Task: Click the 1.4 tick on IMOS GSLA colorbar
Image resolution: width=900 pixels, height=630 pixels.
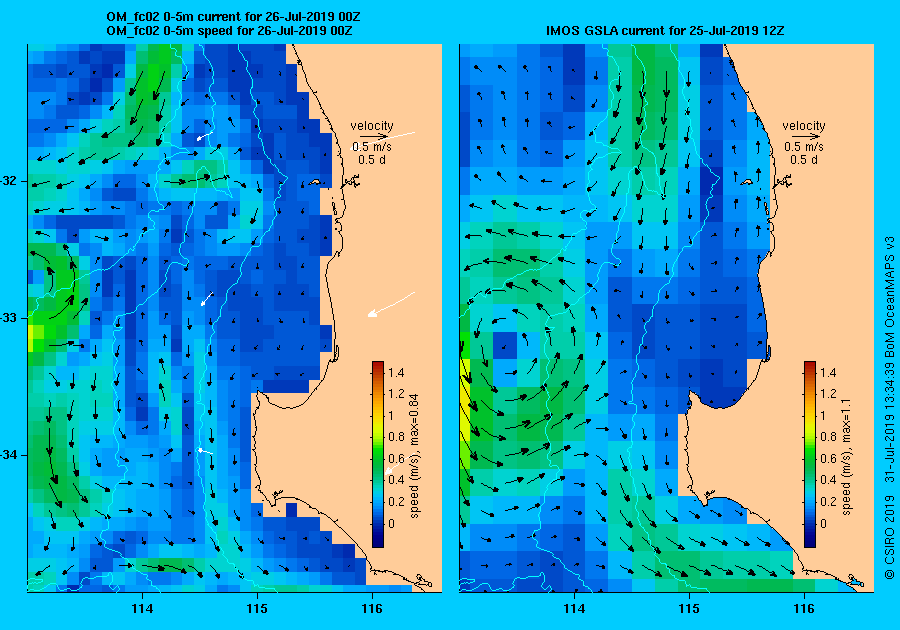Action: 828,372
